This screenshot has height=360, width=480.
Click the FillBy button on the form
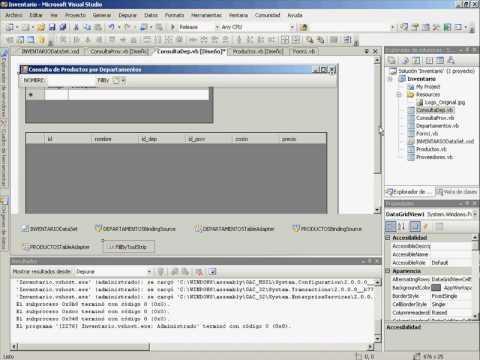(103, 80)
